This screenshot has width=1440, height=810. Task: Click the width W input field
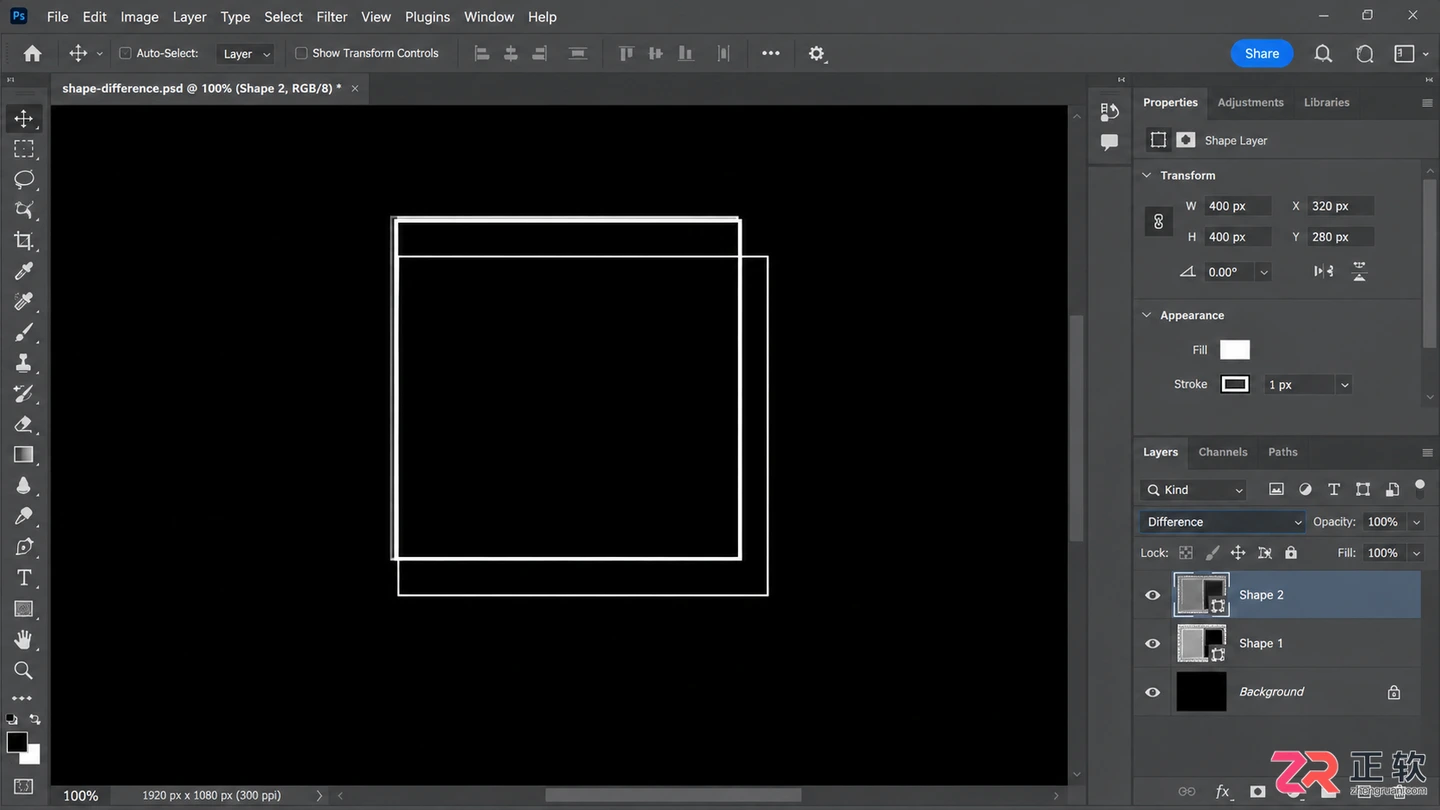[1237, 206]
